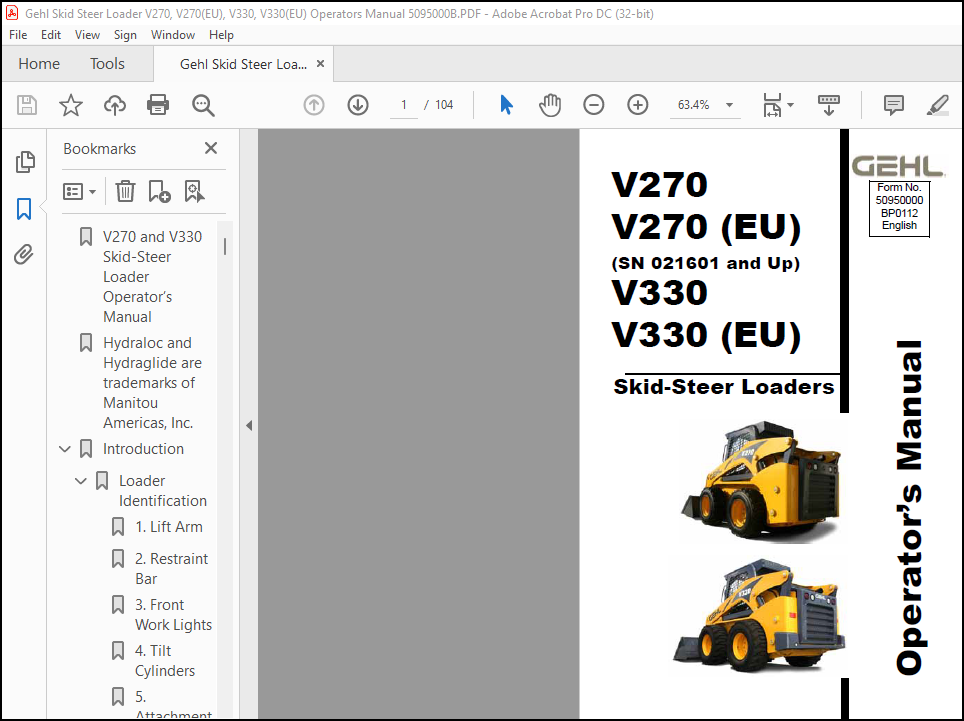The width and height of the screenshot is (964, 721).
Task: Add a new bookmark
Action: [x=159, y=191]
